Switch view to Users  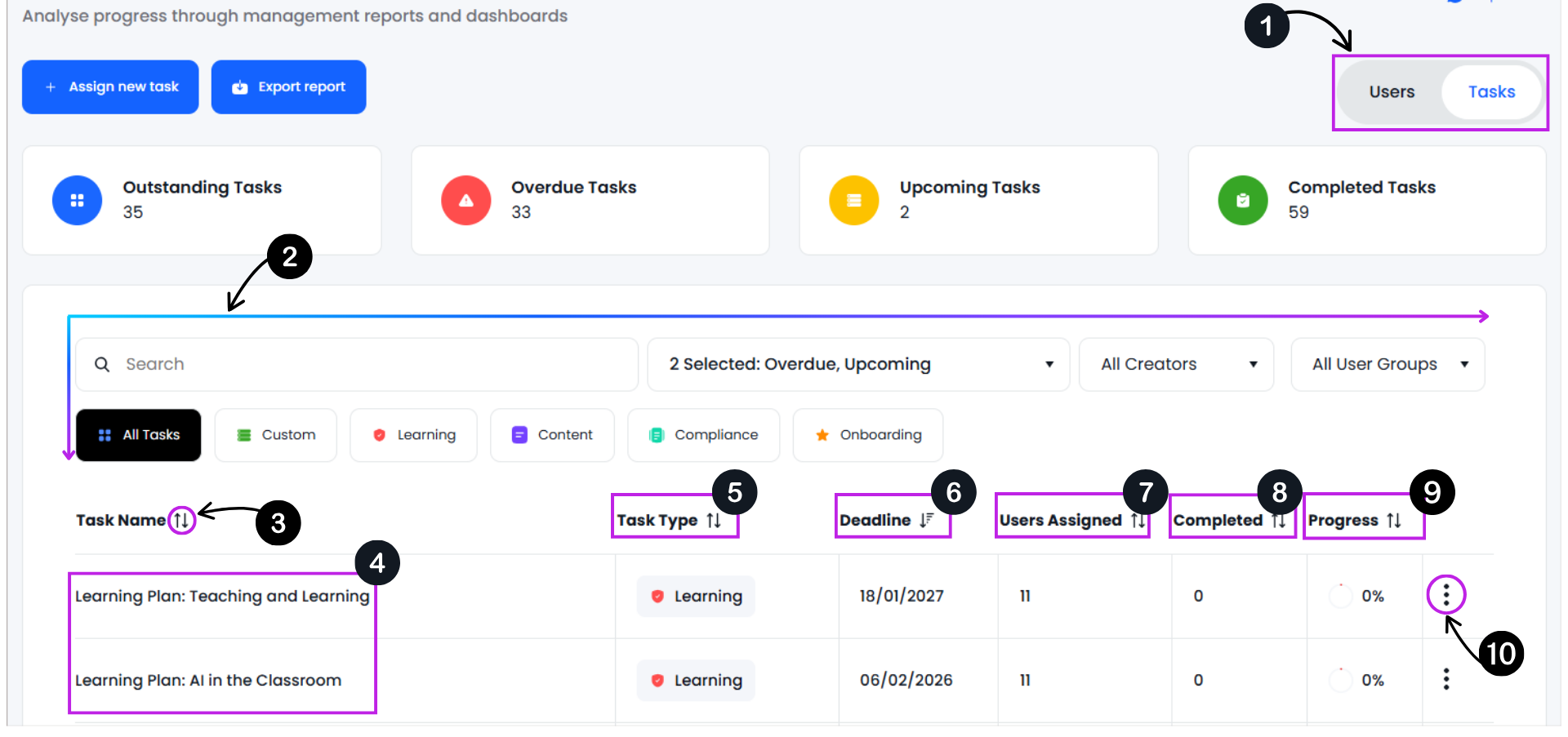[1392, 92]
